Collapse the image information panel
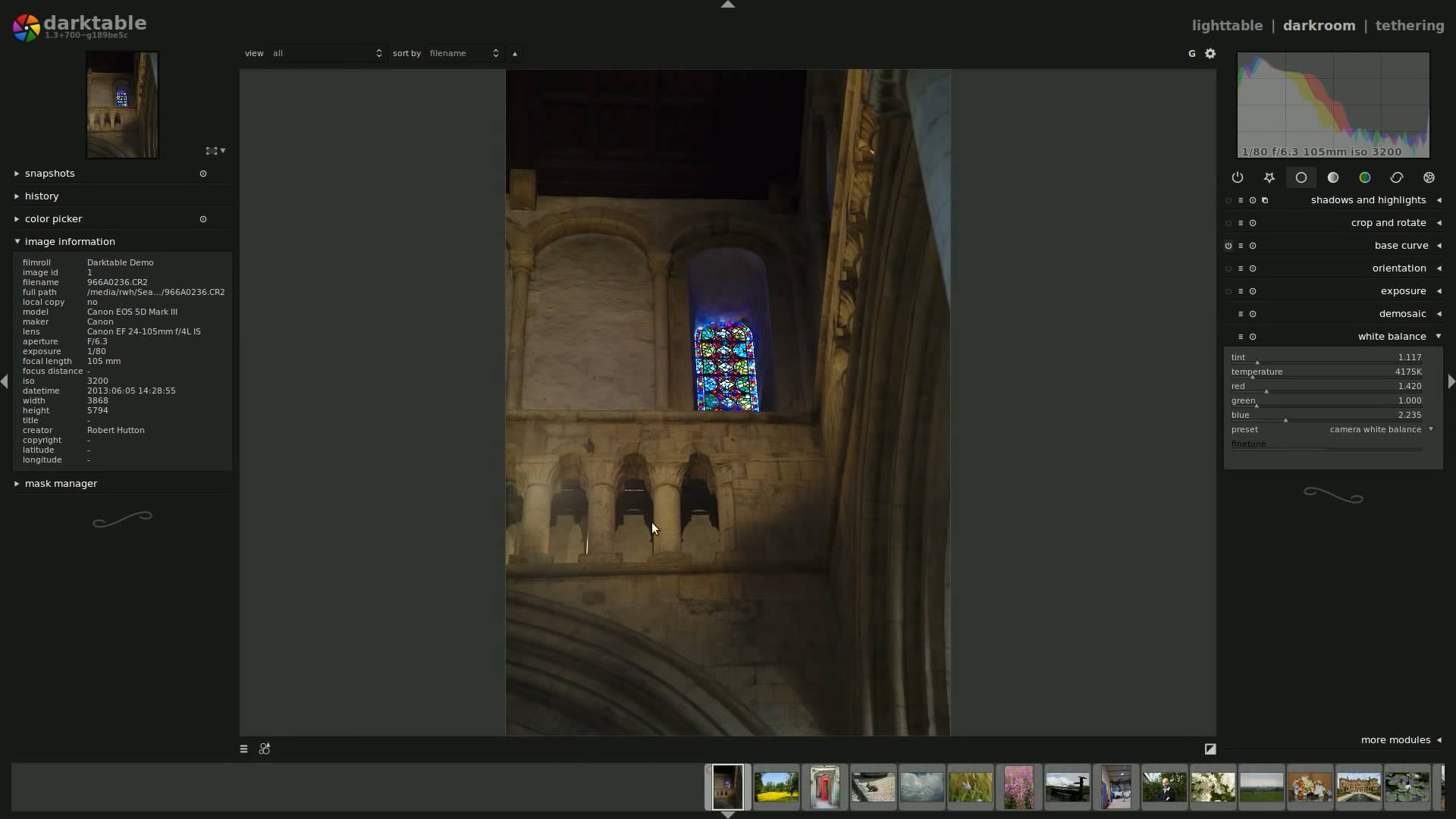 pos(69,242)
